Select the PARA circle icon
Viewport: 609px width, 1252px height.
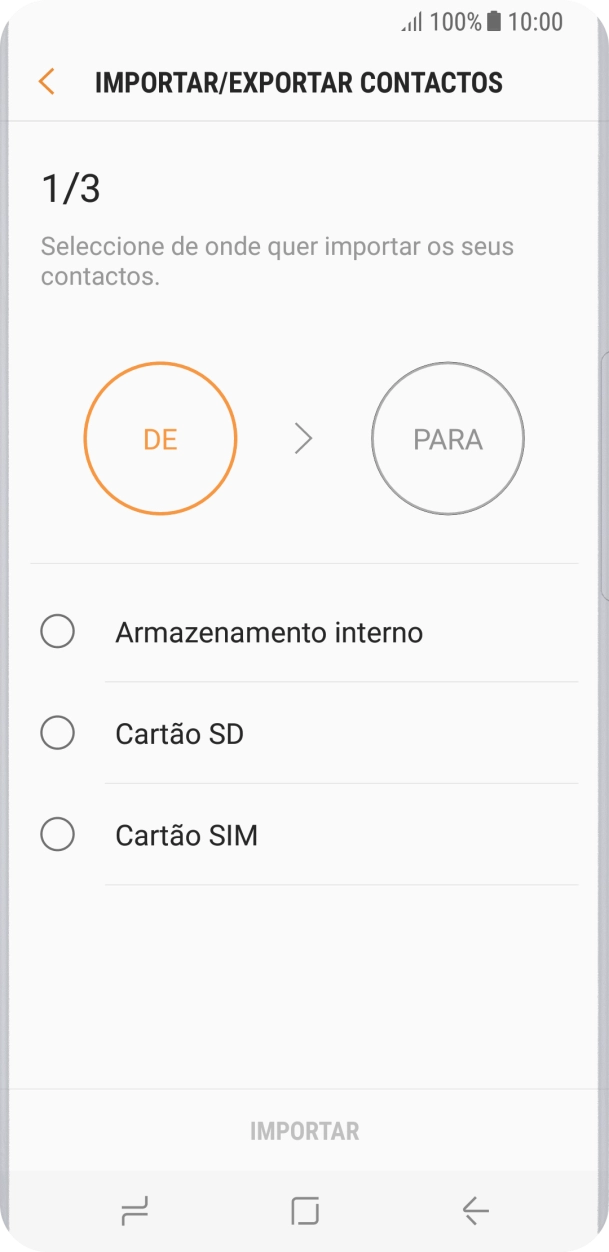[447, 438]
